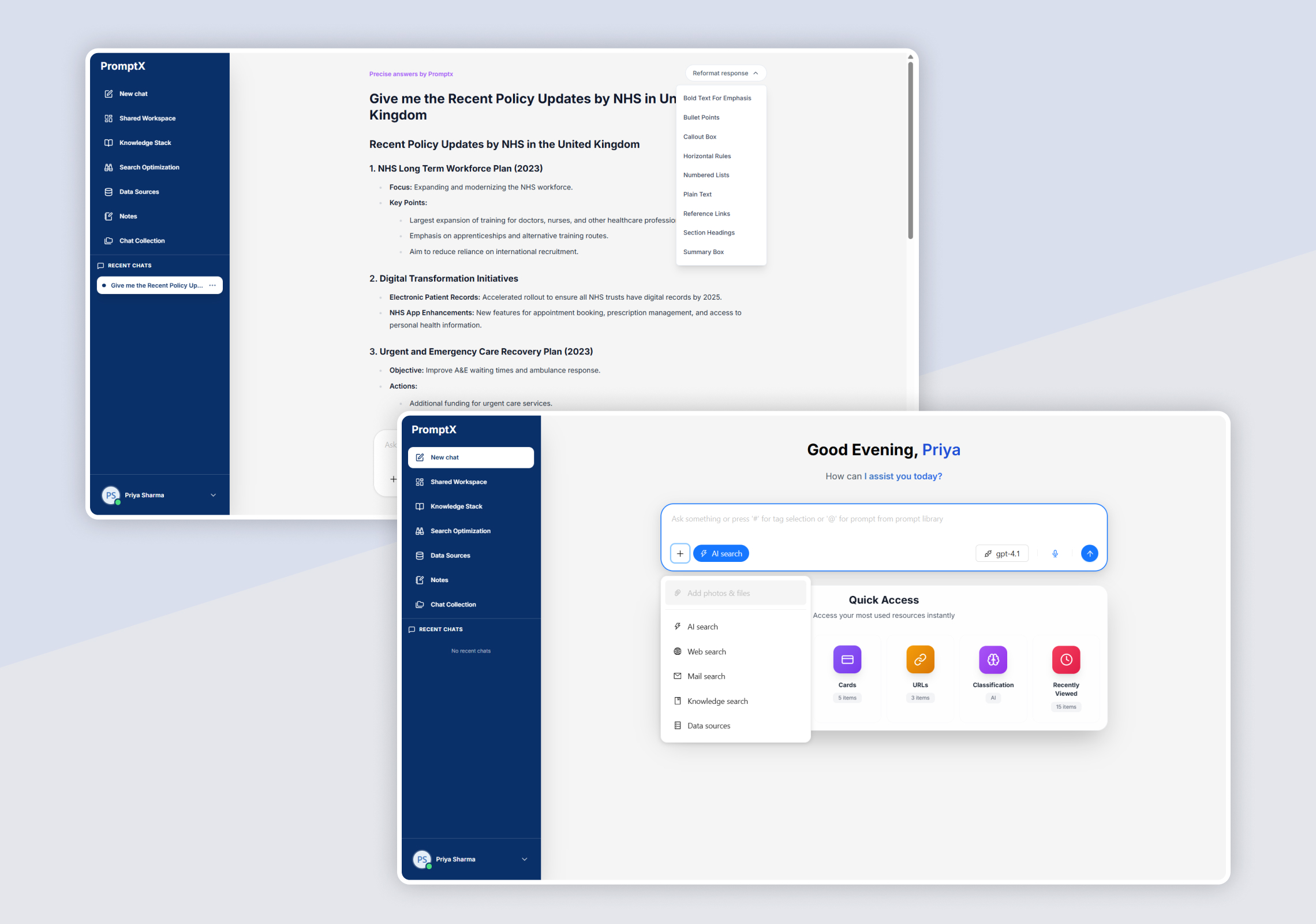Toggle the AI search pill in prompt box
Image resolution: width=1316 pixels, height=924 pixels.
721,553
